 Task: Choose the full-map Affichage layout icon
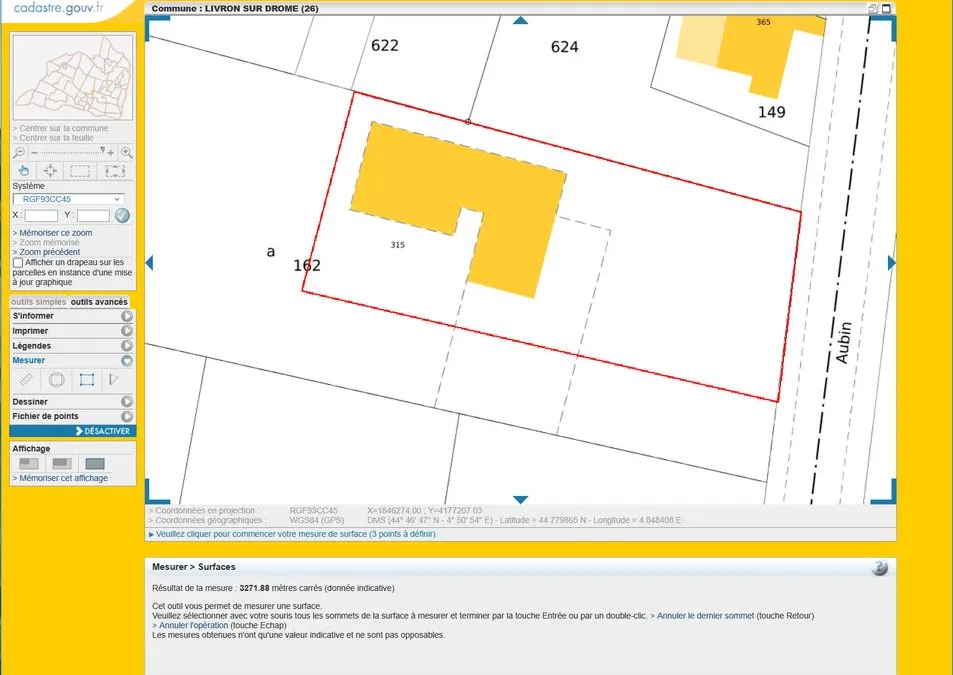pyautogui.click(x=95, y=464)
